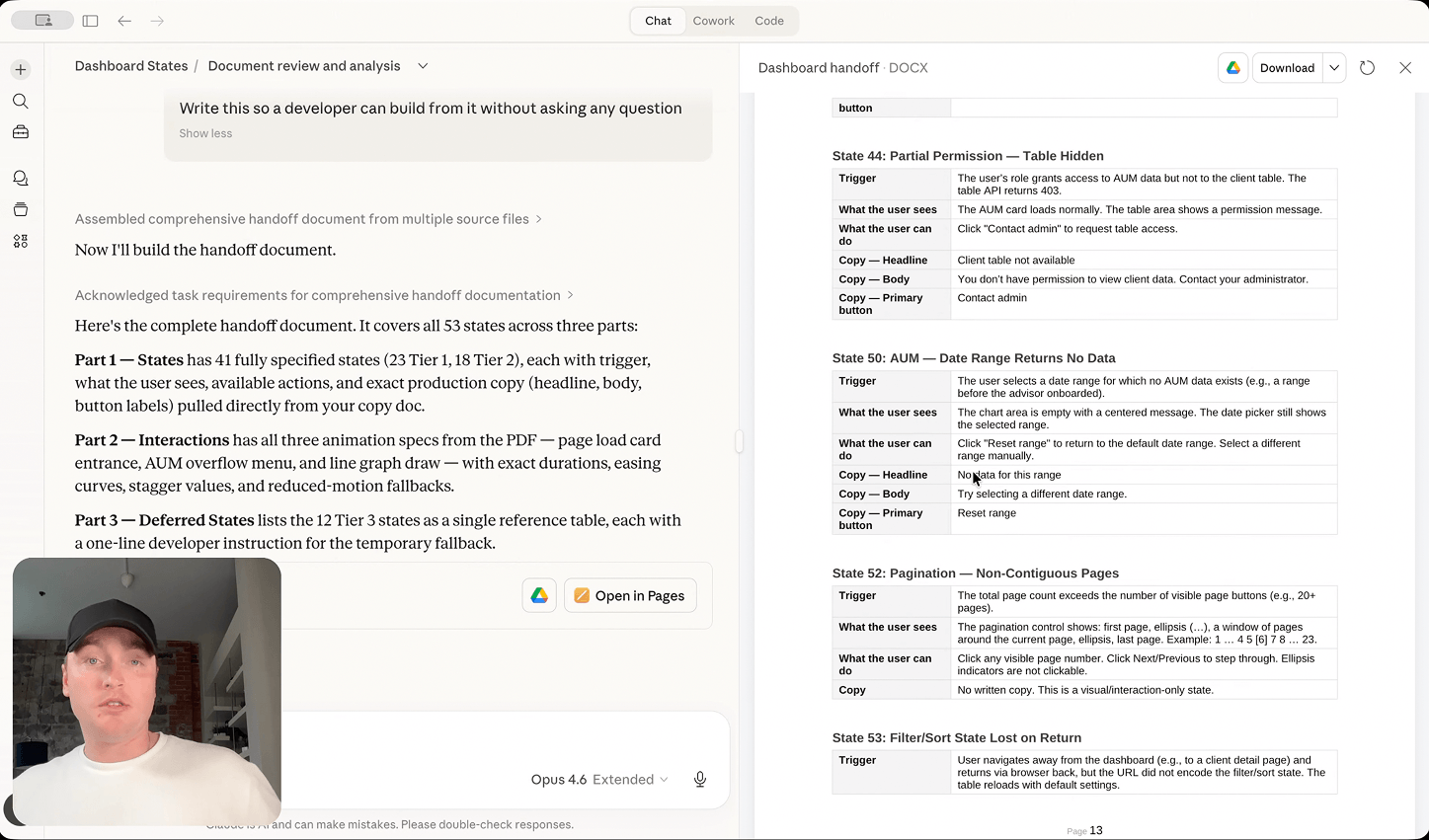Expand 'Acknowledged task requirements' thinking step
1429x840 pixels.
point(324,295)
